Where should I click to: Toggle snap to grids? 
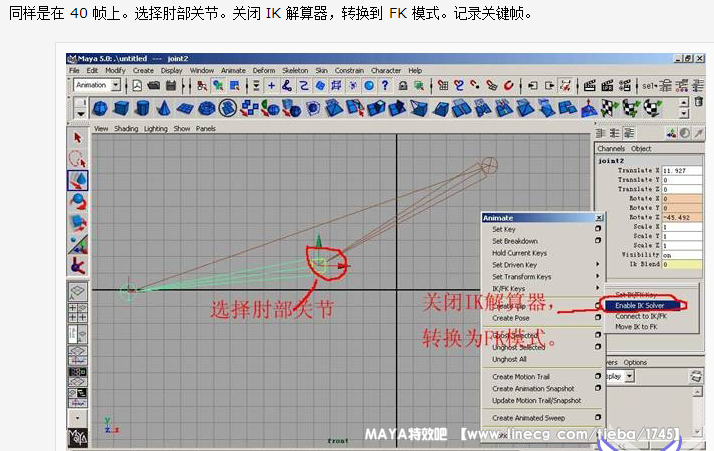[x=443, y=86]
